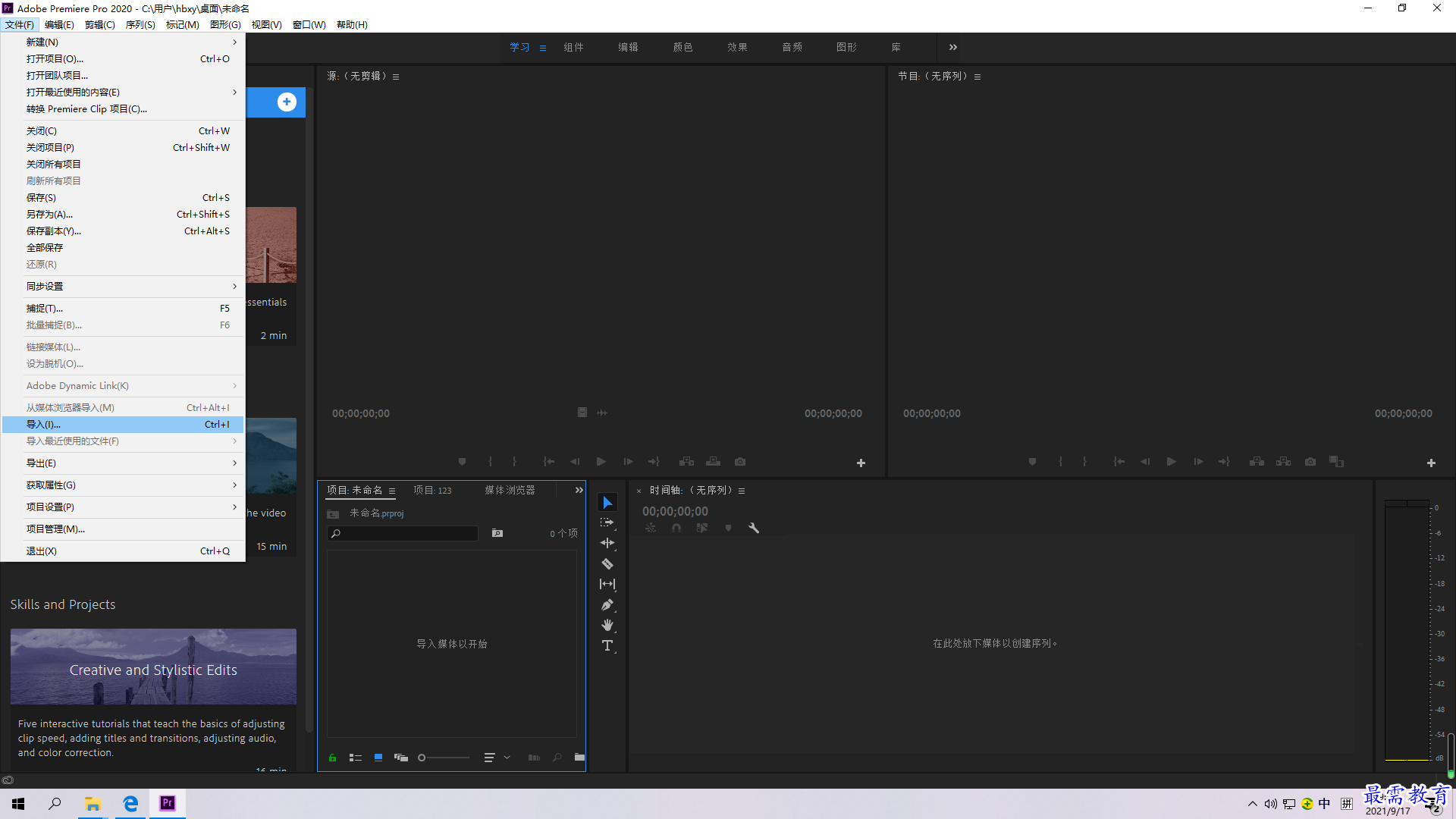Click the overwrite button in source monitor
The width and height of the screenshot is (1456, 819).
point(713,461)
